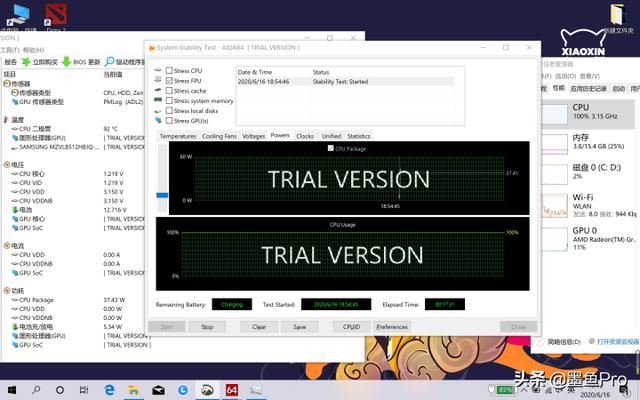
Task: Select 磁盘 0 (C: D:) in Task Manager
Action: pos(588,172)
